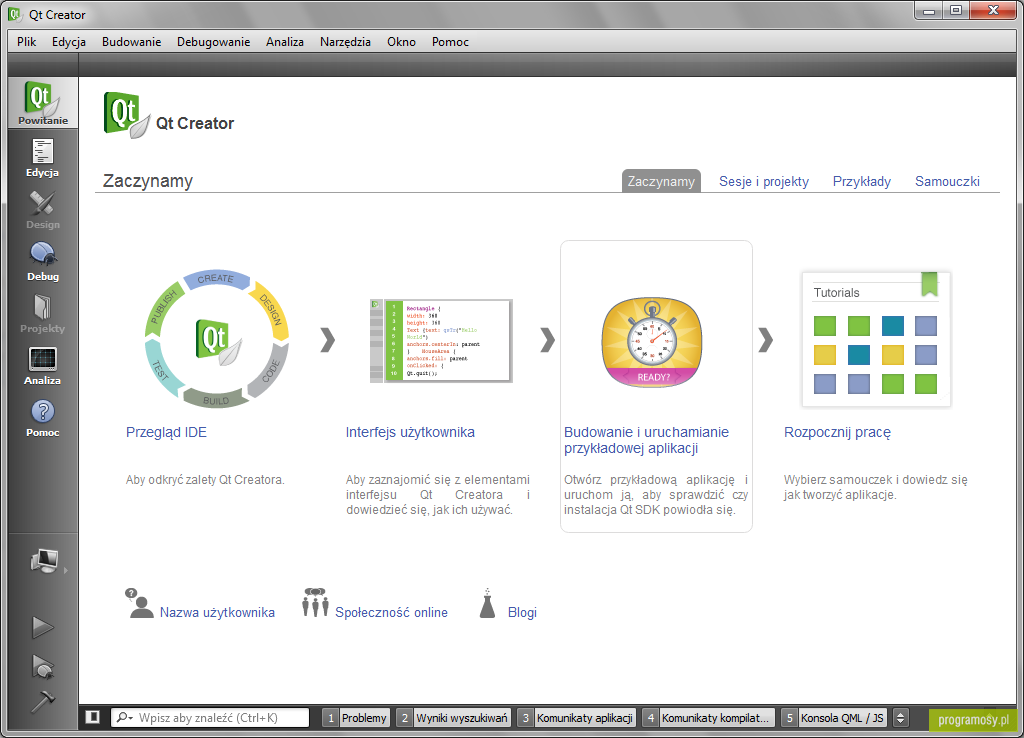The width and height of the screenshot is (1024, 738).
Task: Open the Problemy output pane
Action: [357, 718]
